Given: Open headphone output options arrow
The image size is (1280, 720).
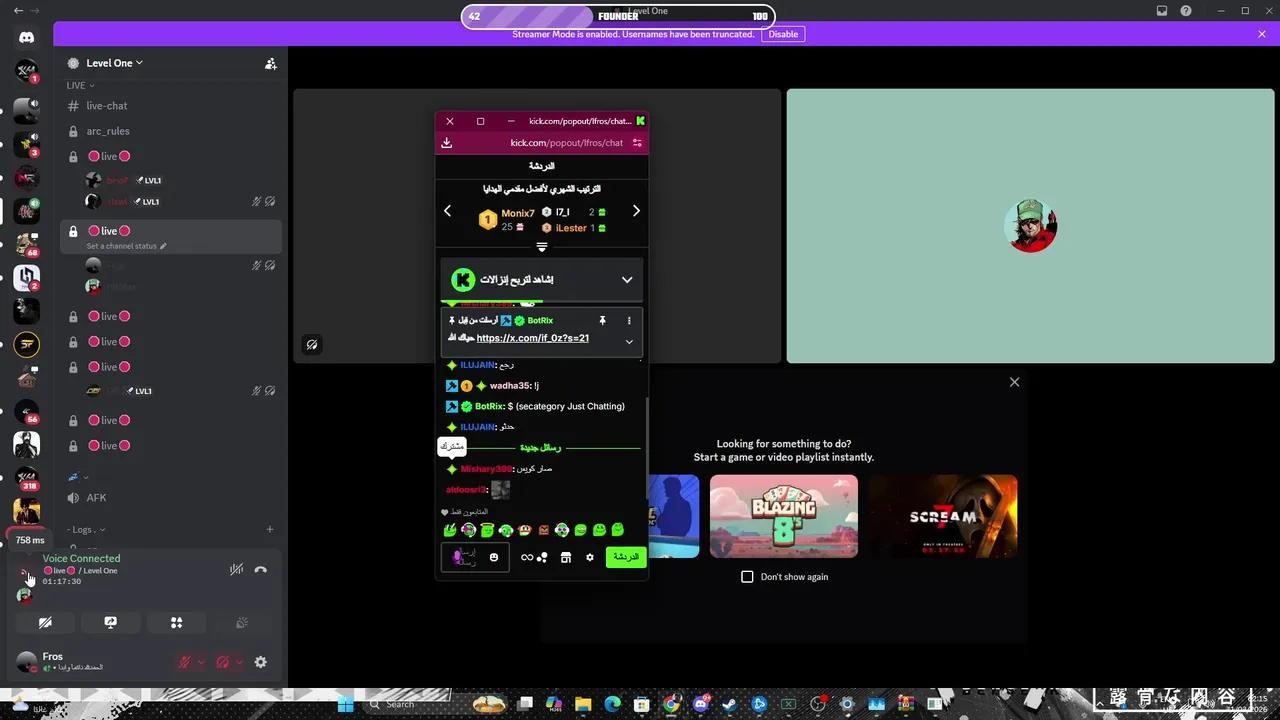Looking at the screenshot, I should coord(239,662).
